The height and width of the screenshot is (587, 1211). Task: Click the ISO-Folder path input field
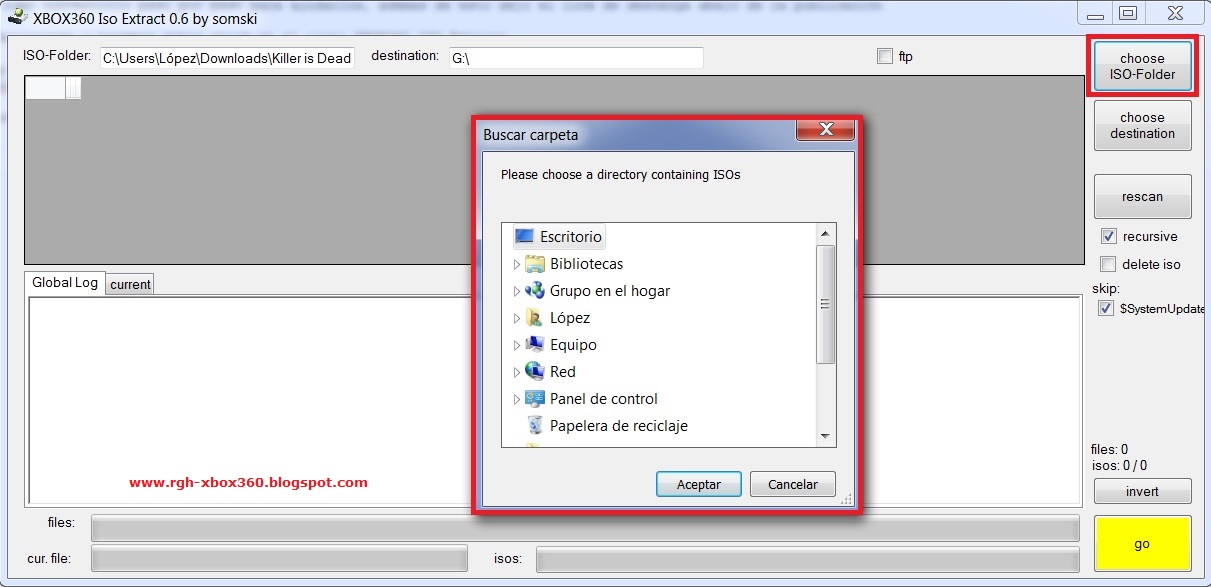[x=227, y=58]
